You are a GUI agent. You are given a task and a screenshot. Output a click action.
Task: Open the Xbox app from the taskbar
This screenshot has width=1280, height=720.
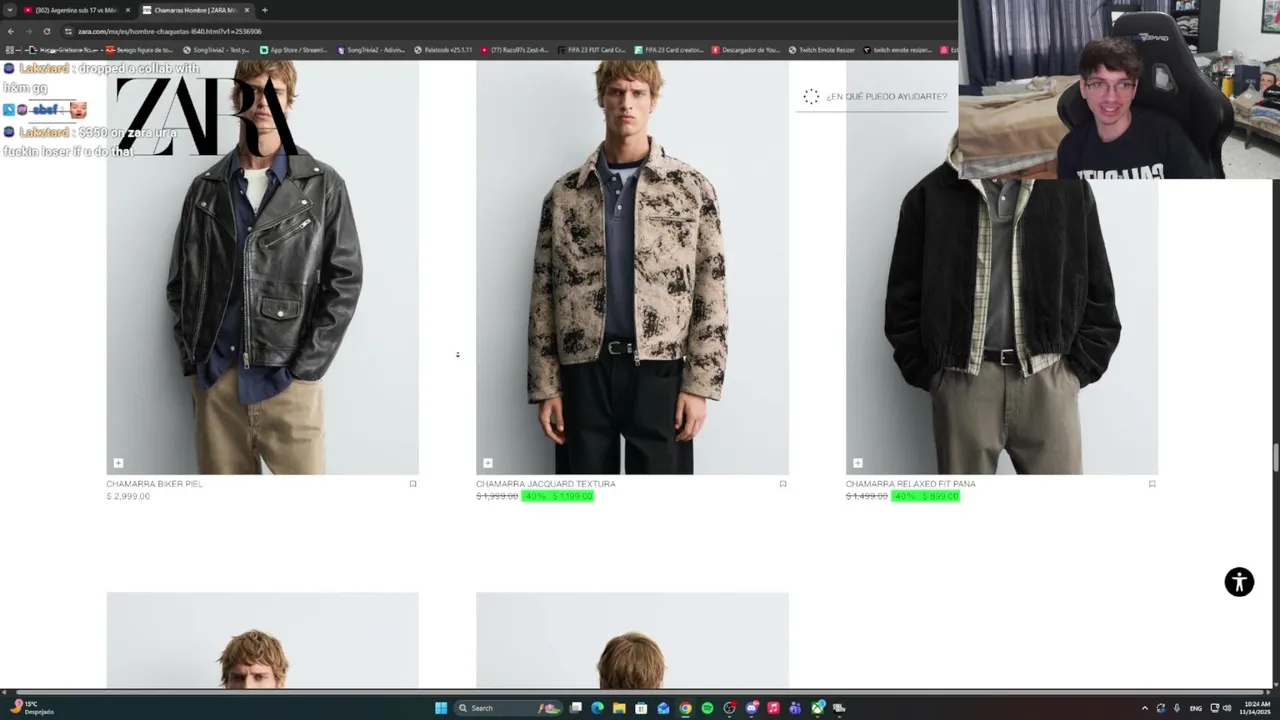click(817, 708)
